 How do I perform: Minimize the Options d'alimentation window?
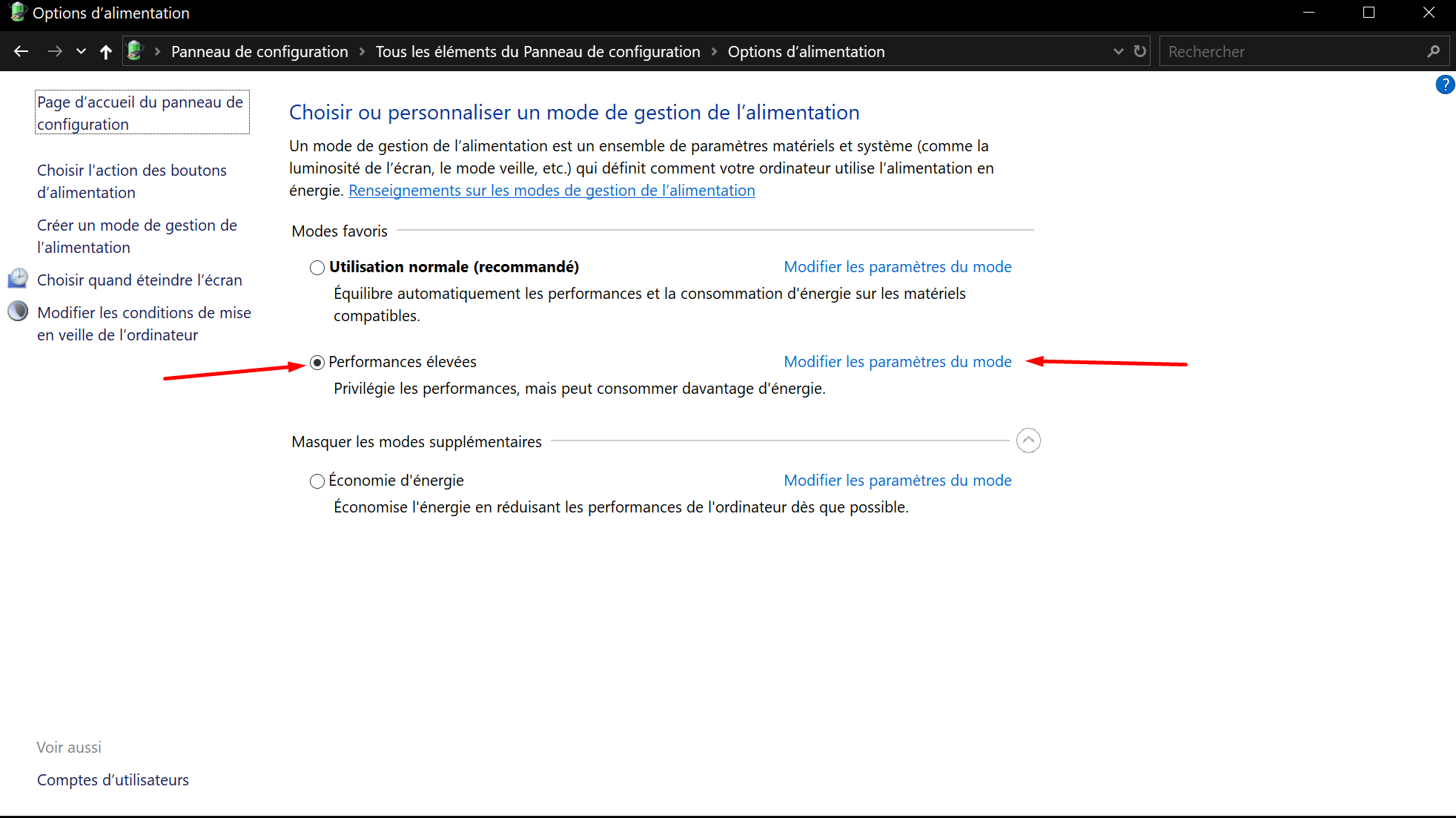(x=1309, y=13)
